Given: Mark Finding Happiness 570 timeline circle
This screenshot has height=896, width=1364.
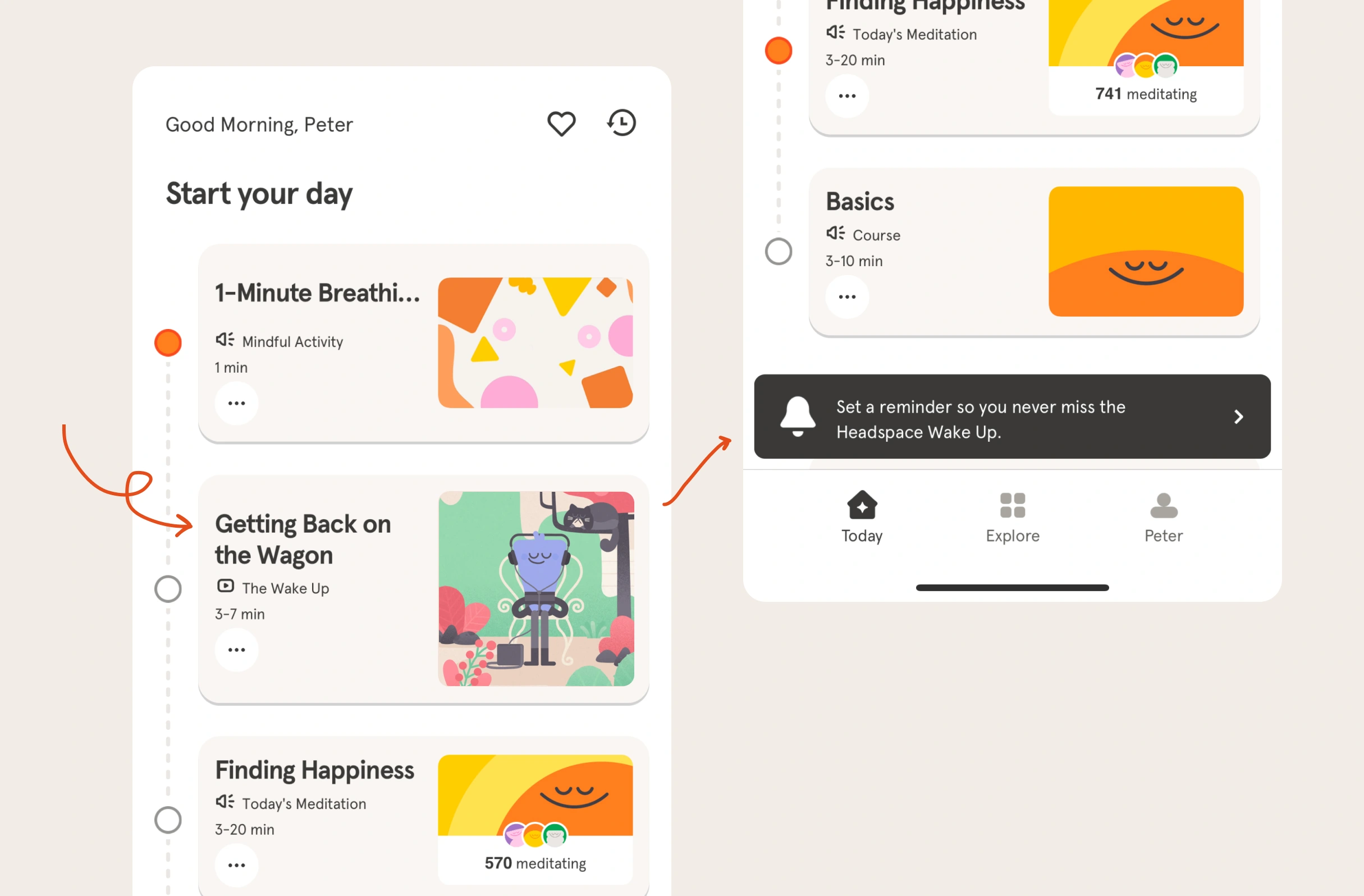Looking at the screenshot, I should [168, 820].
